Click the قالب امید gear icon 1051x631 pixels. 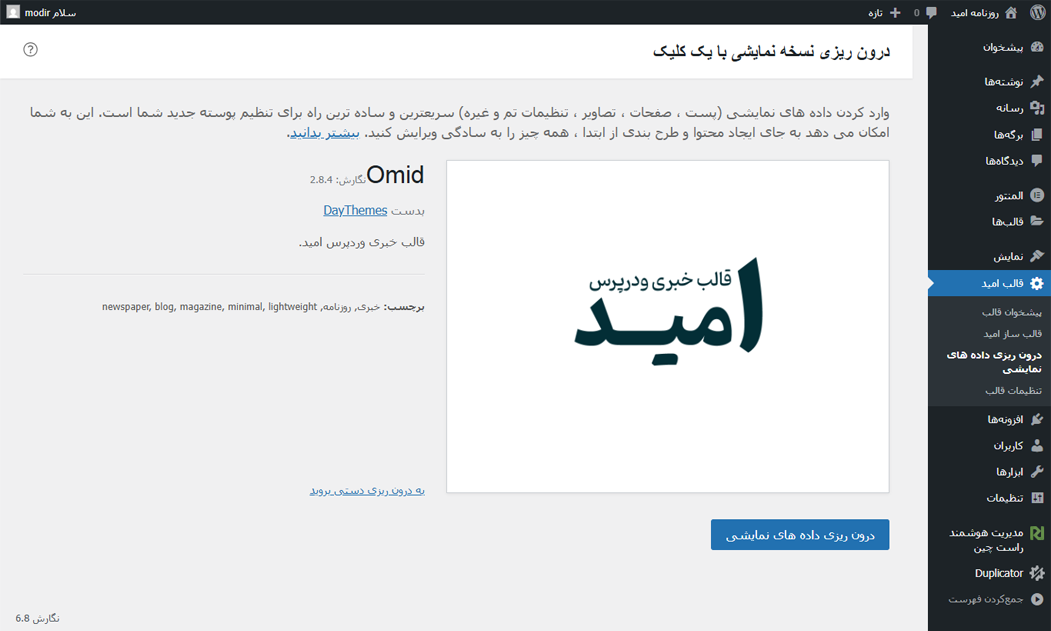(1037, 283)
